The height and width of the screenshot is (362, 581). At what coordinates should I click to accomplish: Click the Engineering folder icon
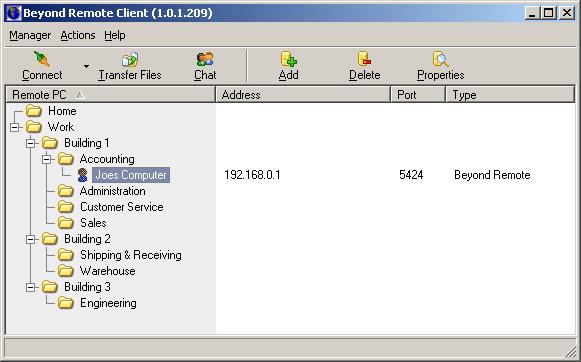click(66, 303)
